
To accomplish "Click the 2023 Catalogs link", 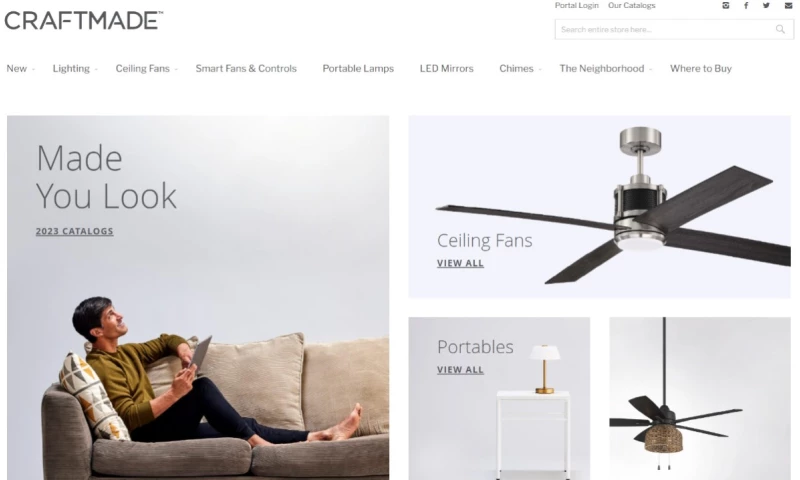I will [x=74, y=231].
